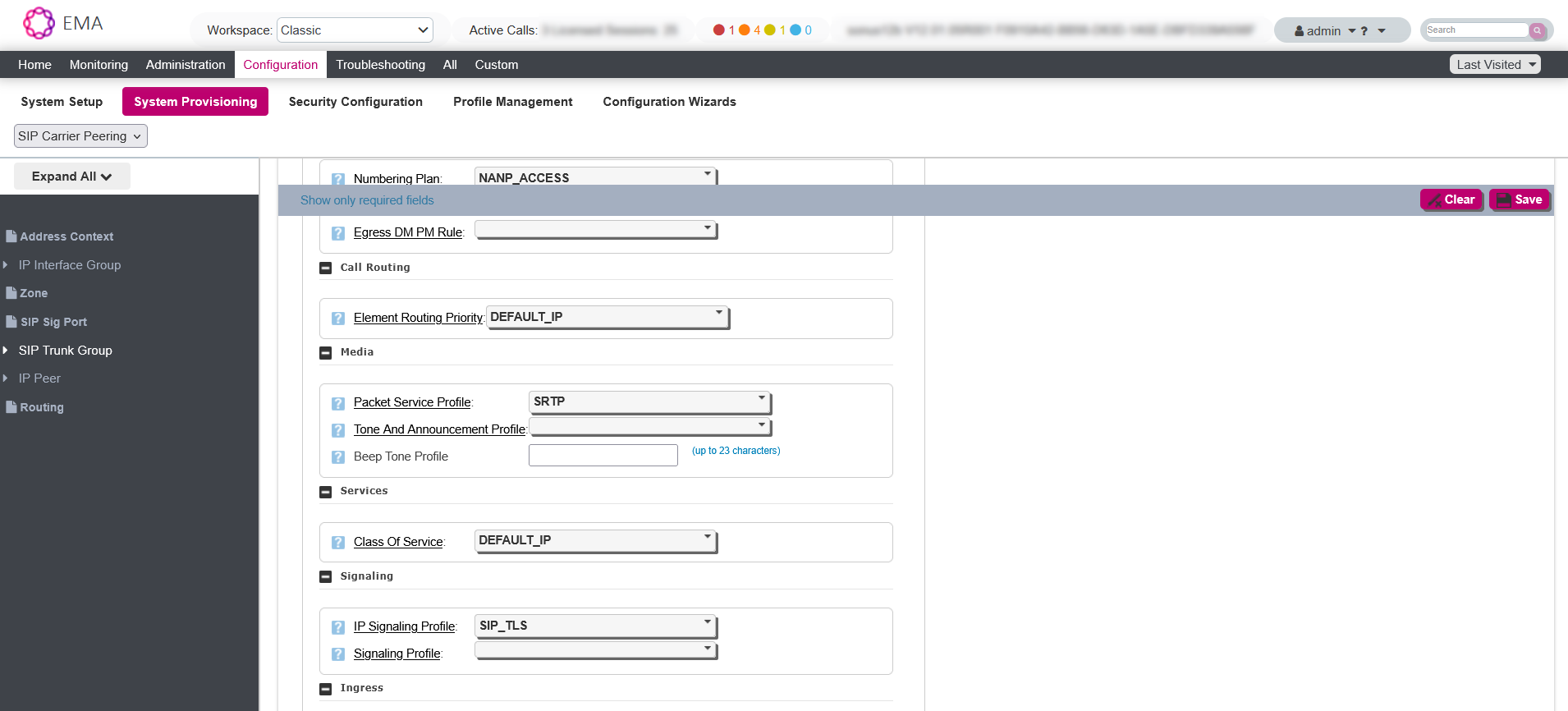
Task: Collapse the Media section
Action: tap(325, 352)
